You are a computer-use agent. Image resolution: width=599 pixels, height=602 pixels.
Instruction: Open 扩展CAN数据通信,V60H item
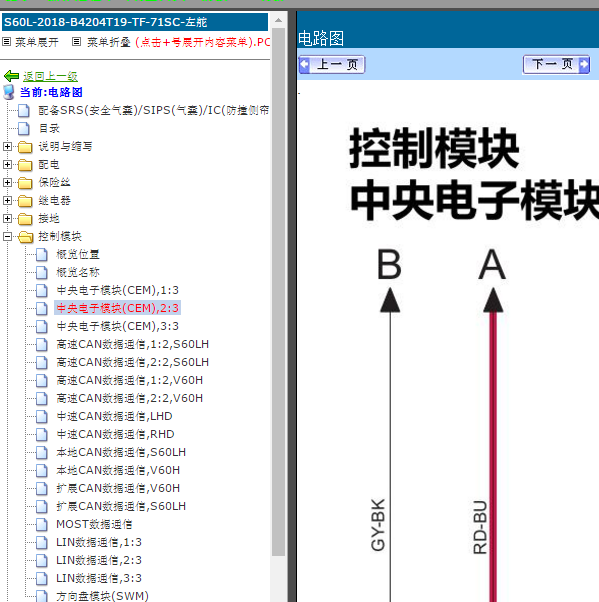tap(118, 488)
